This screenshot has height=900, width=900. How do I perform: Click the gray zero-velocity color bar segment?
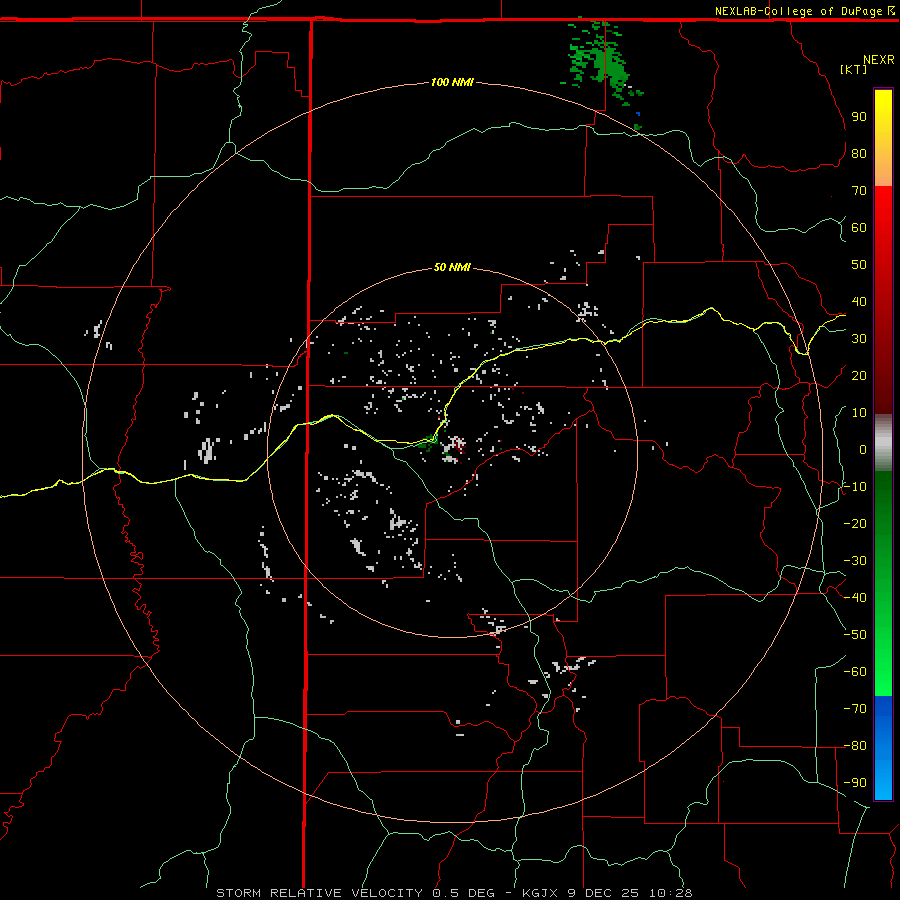coord(883,443)
